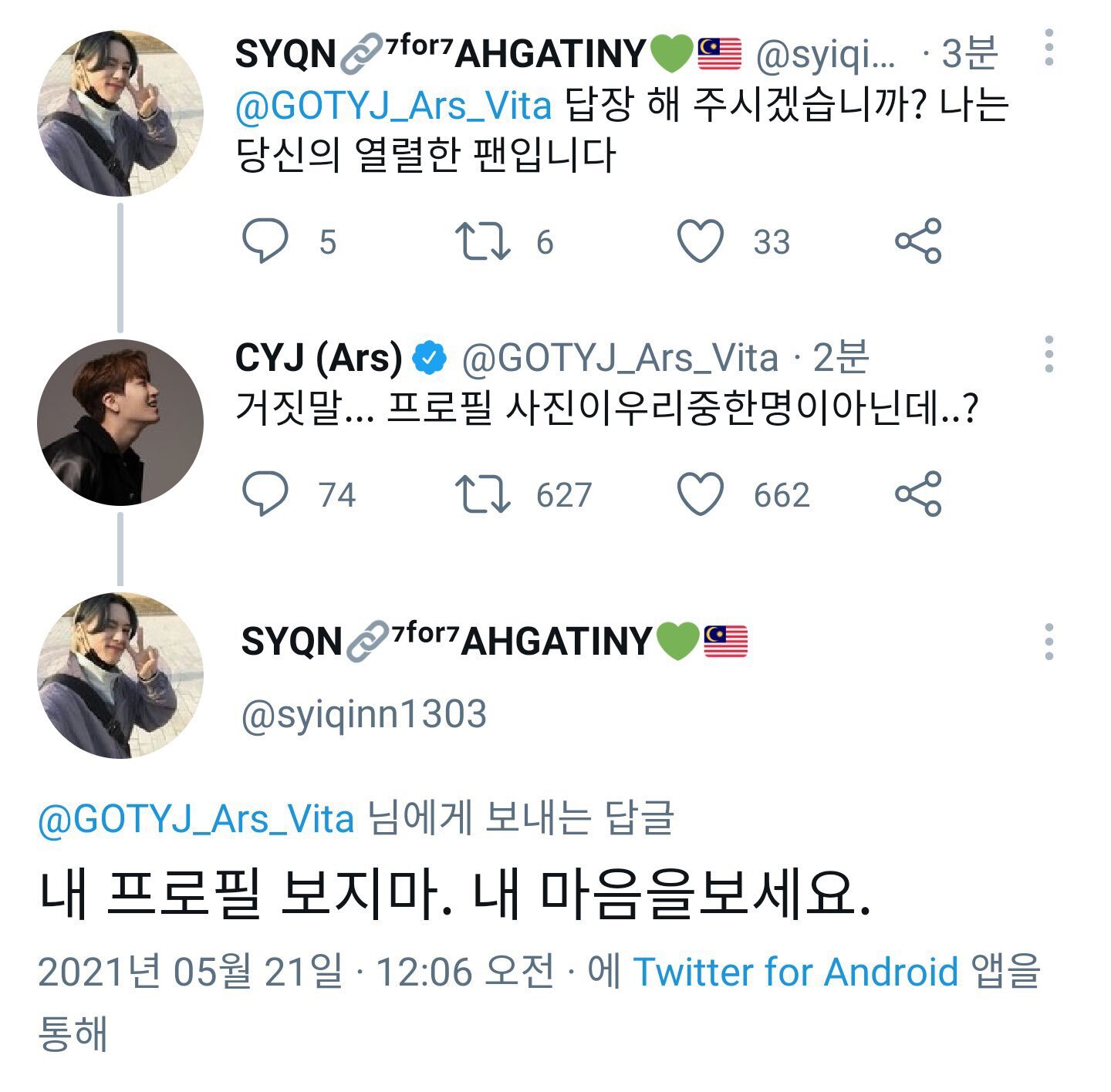This screenshot has width=1111, height=1092.
Task: Open the CYJ (Ars) display name
Action: [x=318, y=358]
